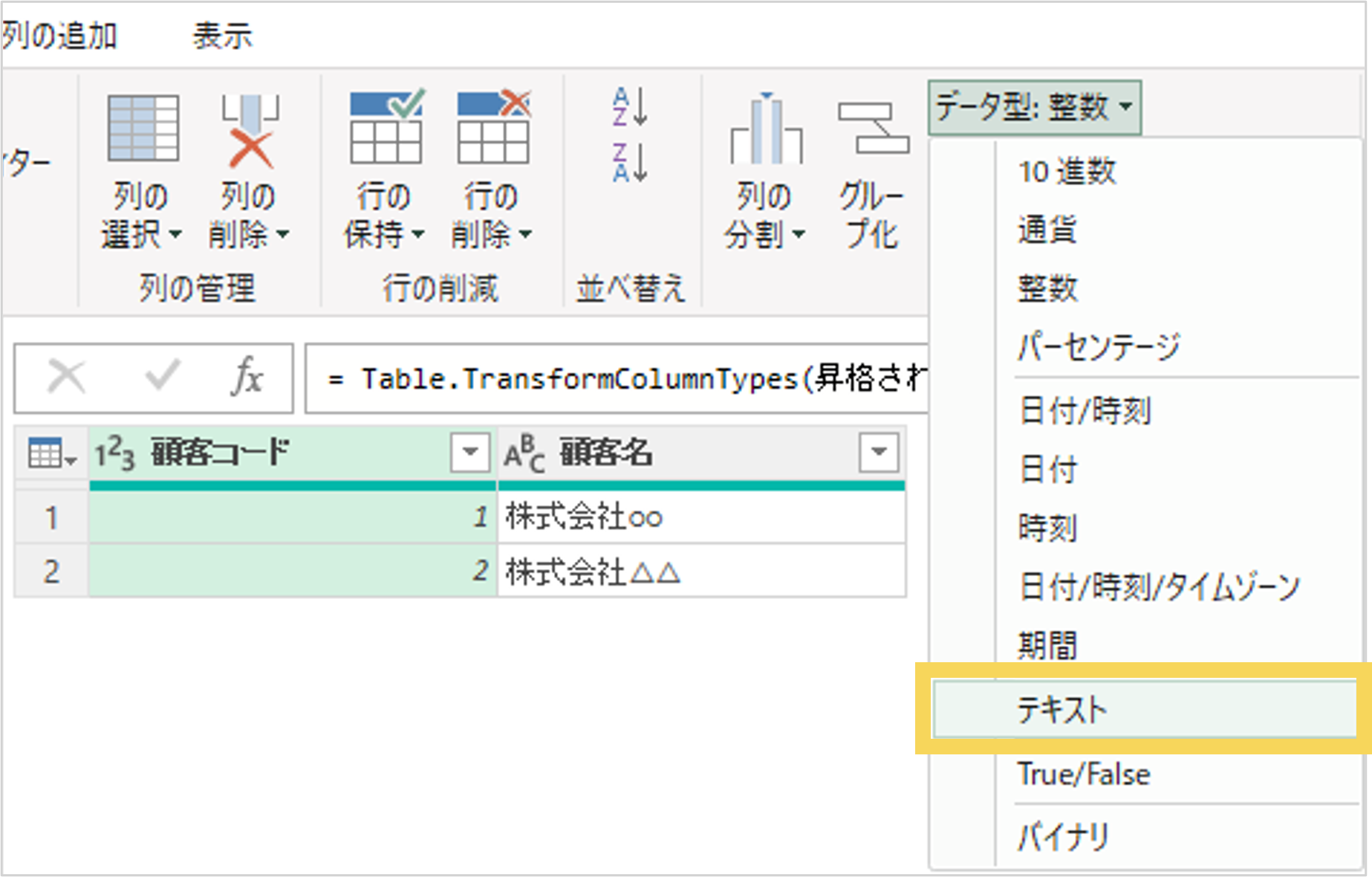Open the 顧客コード column filter dropdown
This screenshot has width=1372, height=877.
click(x=469, y=452)
